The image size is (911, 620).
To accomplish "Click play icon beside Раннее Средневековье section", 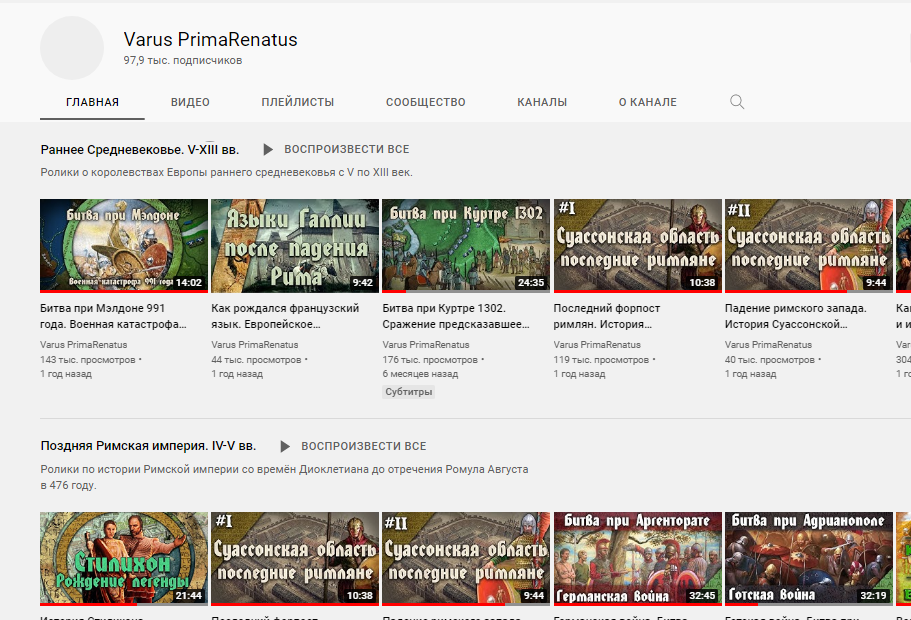I will click(268, 150).
